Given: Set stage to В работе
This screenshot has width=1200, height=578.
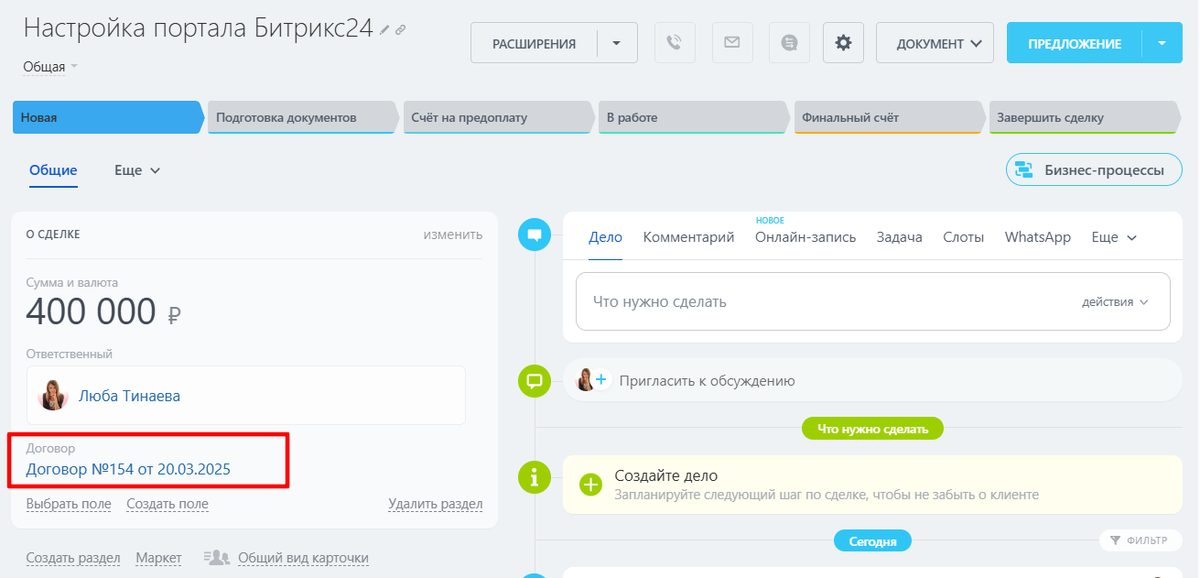Looking at the screenshot, I should point(695,117).
